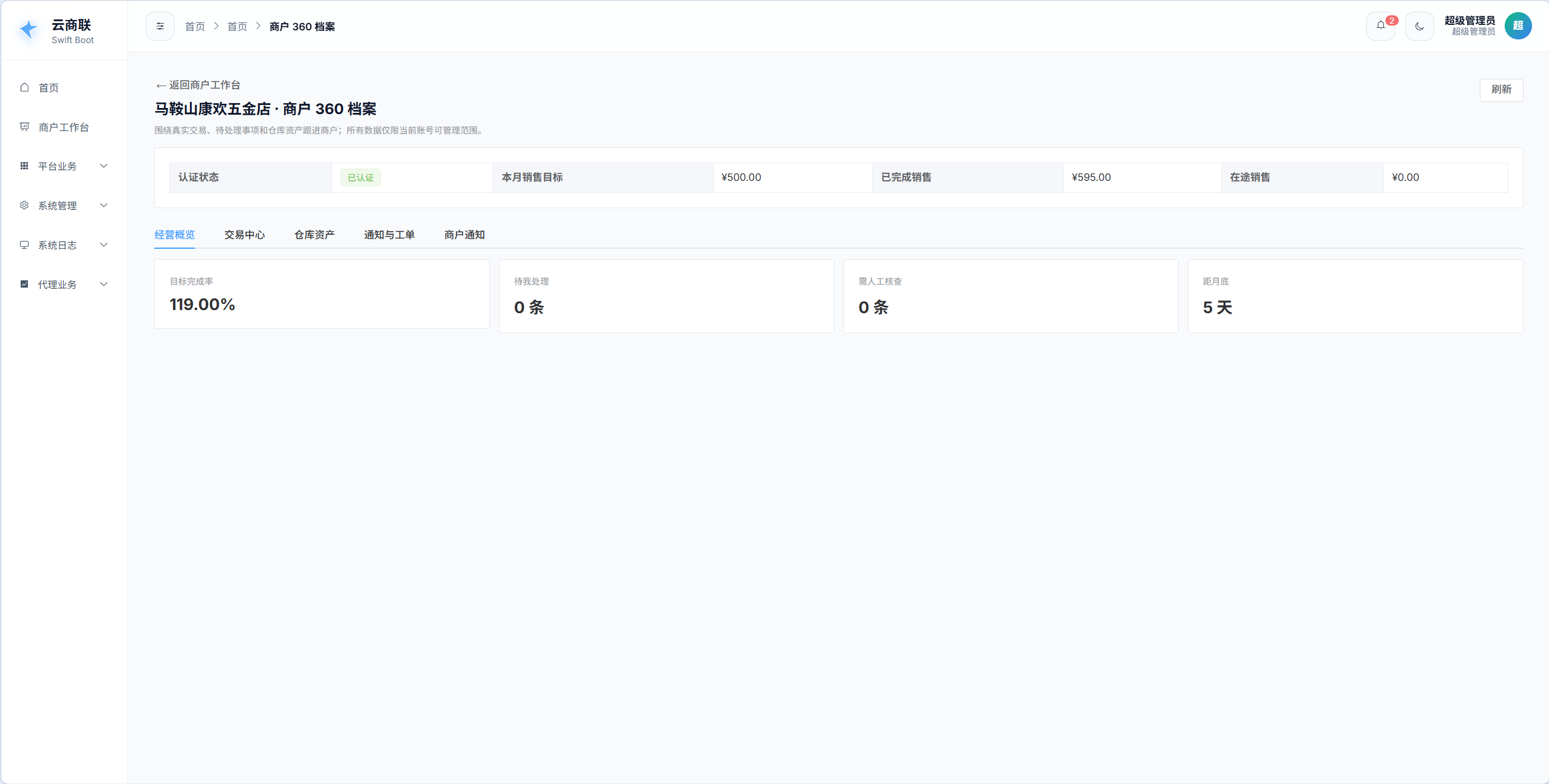Click the 系统管理 gear icon
1549x784 pixels.
24,205
